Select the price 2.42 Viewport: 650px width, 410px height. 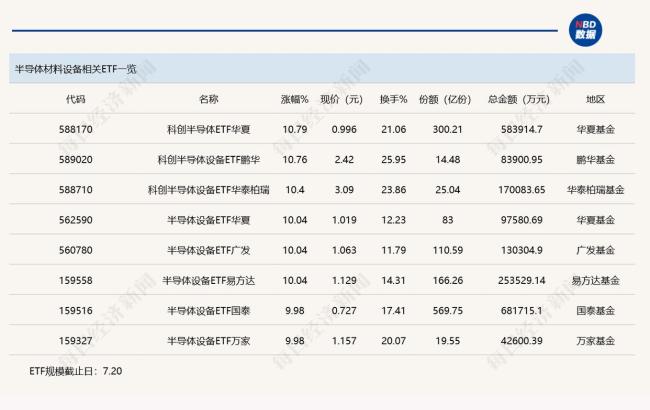pos(344,160)
